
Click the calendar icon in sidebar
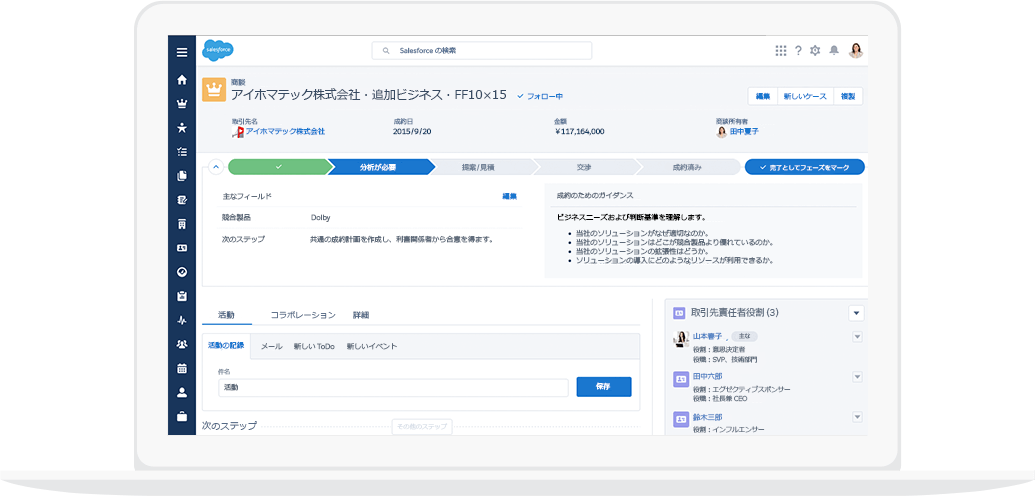[x=181, y=368]
